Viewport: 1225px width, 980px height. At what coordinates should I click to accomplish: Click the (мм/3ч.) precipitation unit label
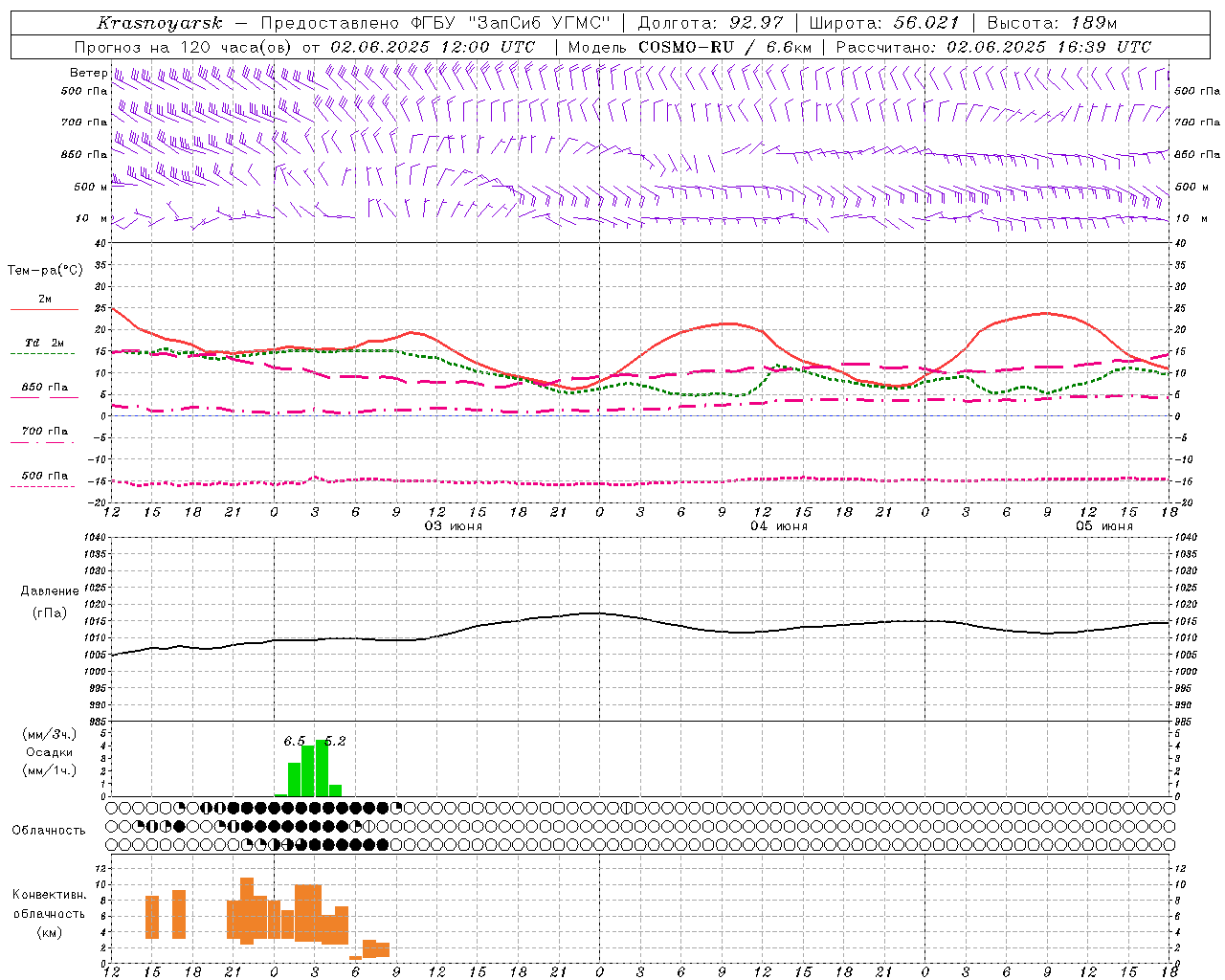(49, 734)
